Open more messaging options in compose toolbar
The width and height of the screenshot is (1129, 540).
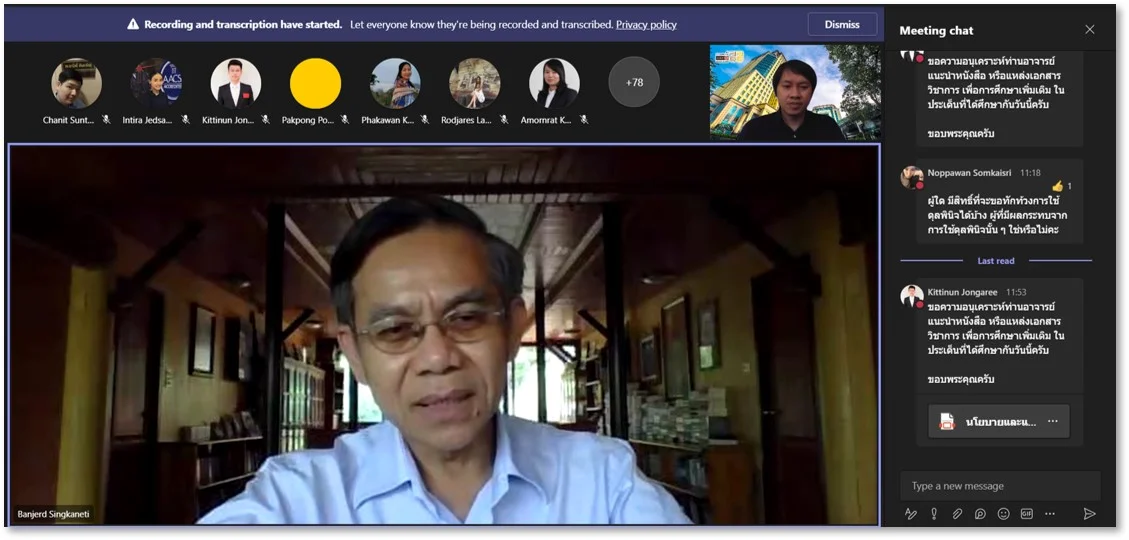pyautogui.click(x=1050, y=514)
